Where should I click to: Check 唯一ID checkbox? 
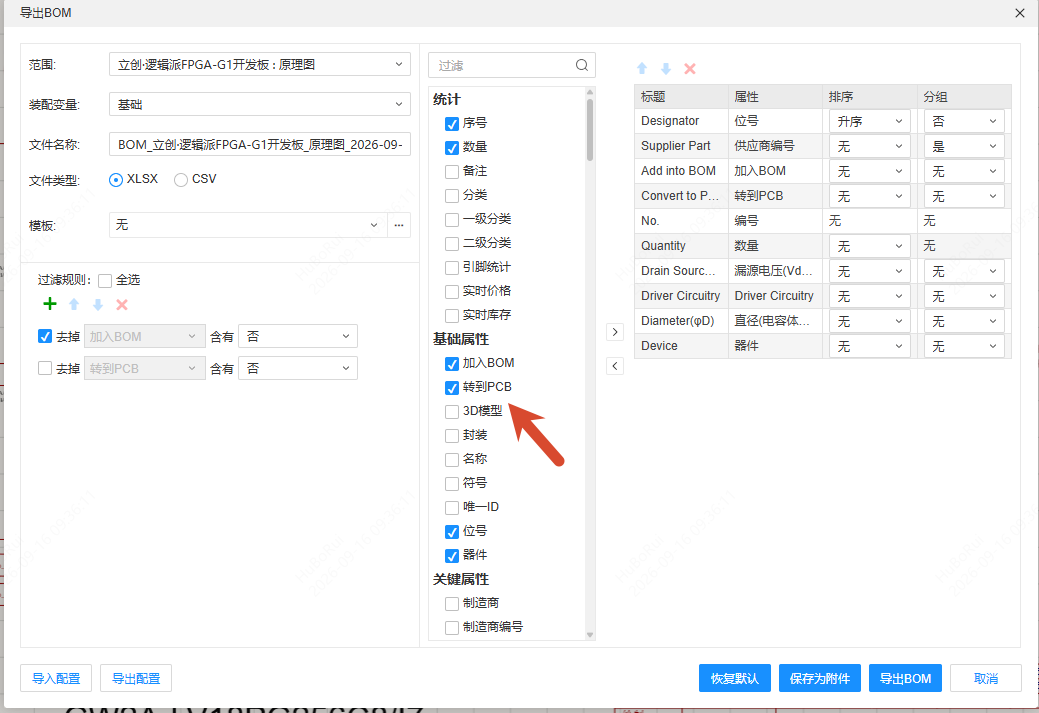tap(452, 508)
